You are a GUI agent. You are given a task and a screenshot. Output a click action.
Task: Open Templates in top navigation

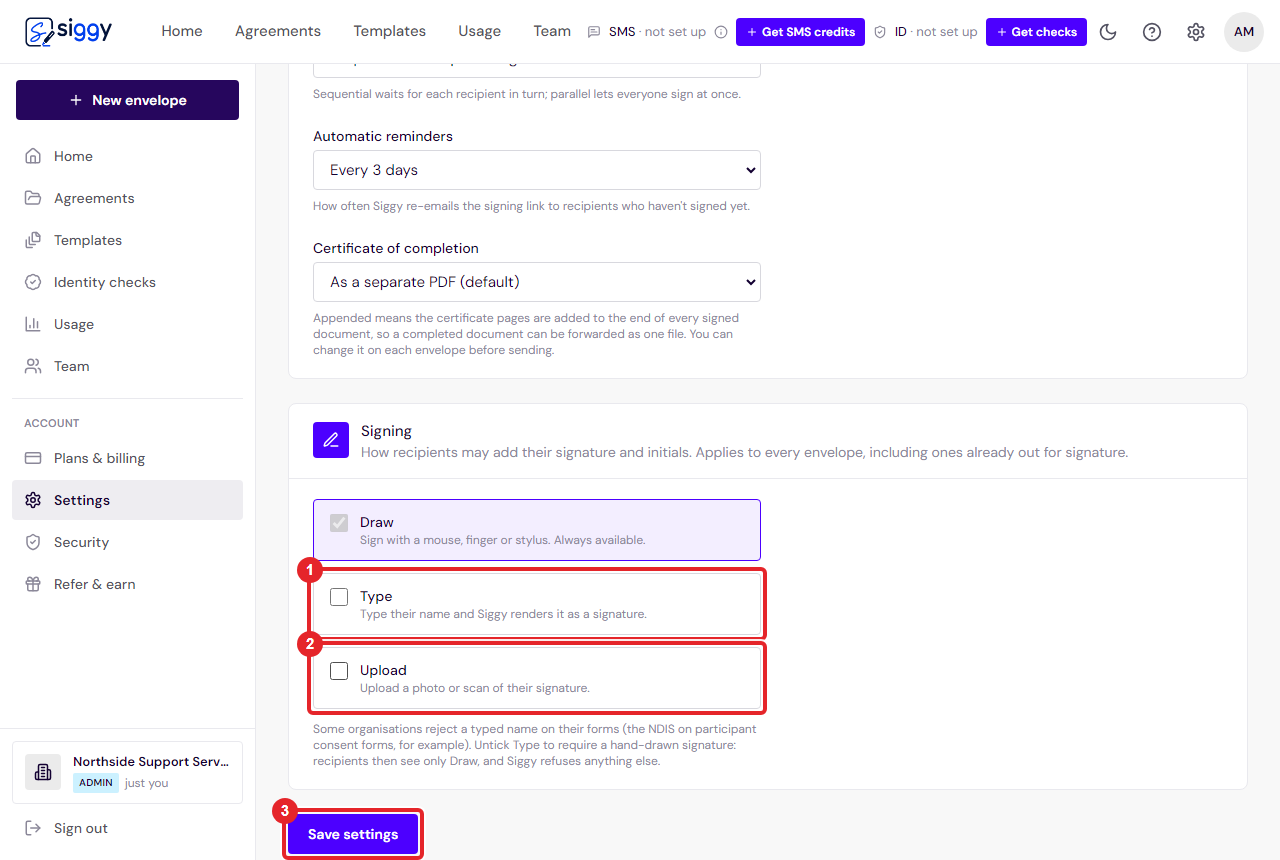pyautogui.click(x=390, y=31)
